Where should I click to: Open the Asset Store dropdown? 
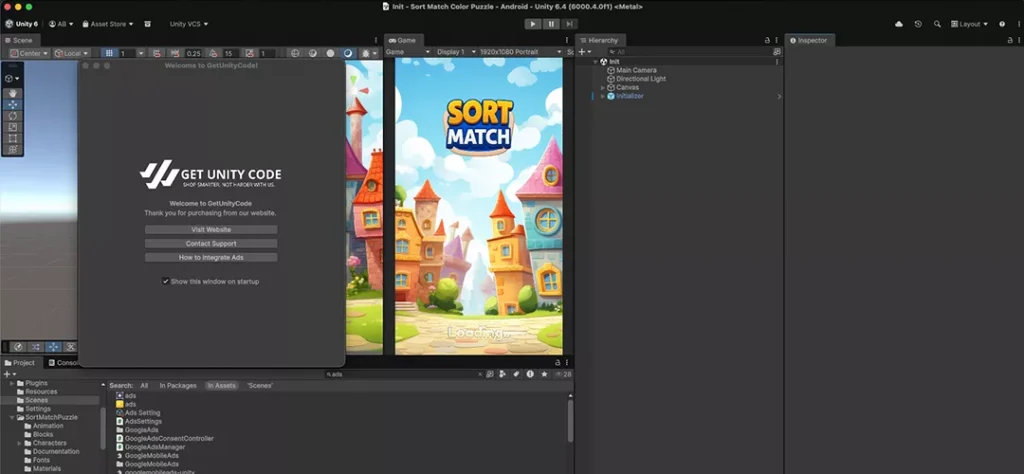pyautogui.click(x=108, y=24)
